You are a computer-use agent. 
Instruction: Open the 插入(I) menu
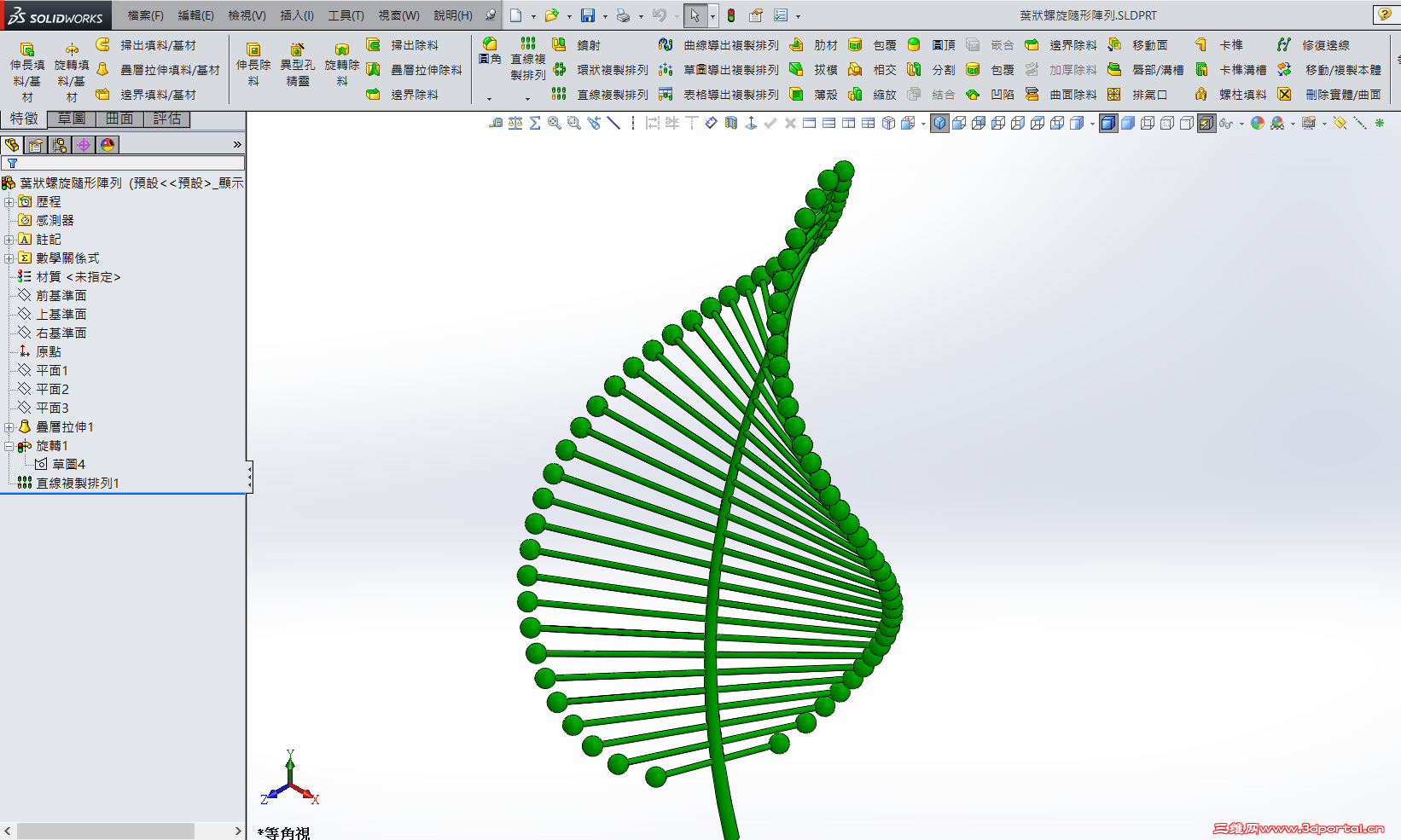(x=297, y=15)
